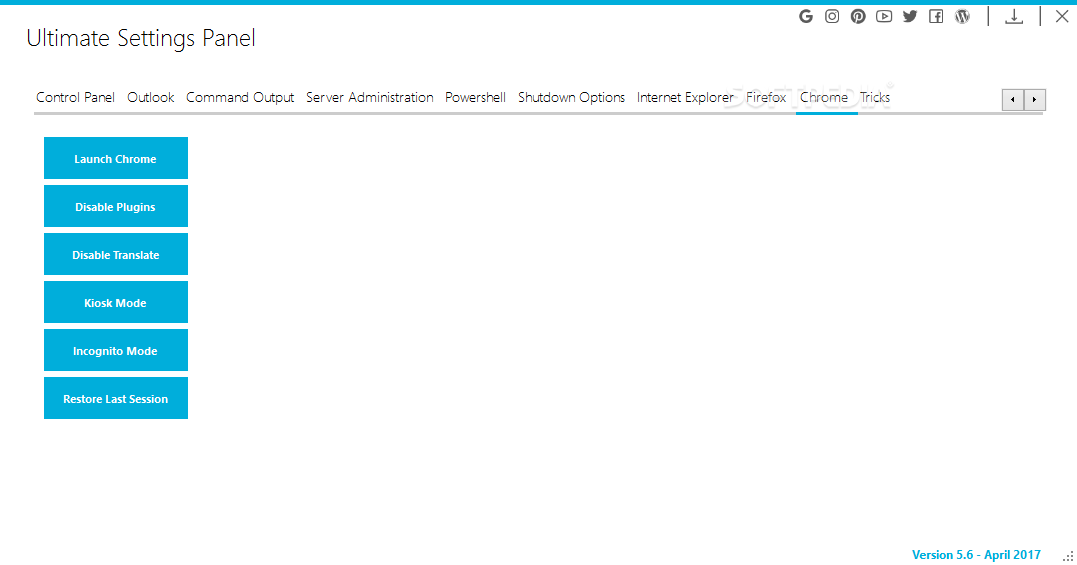
Task: Click the tab strip left arrow
Action: point(1012,100)
